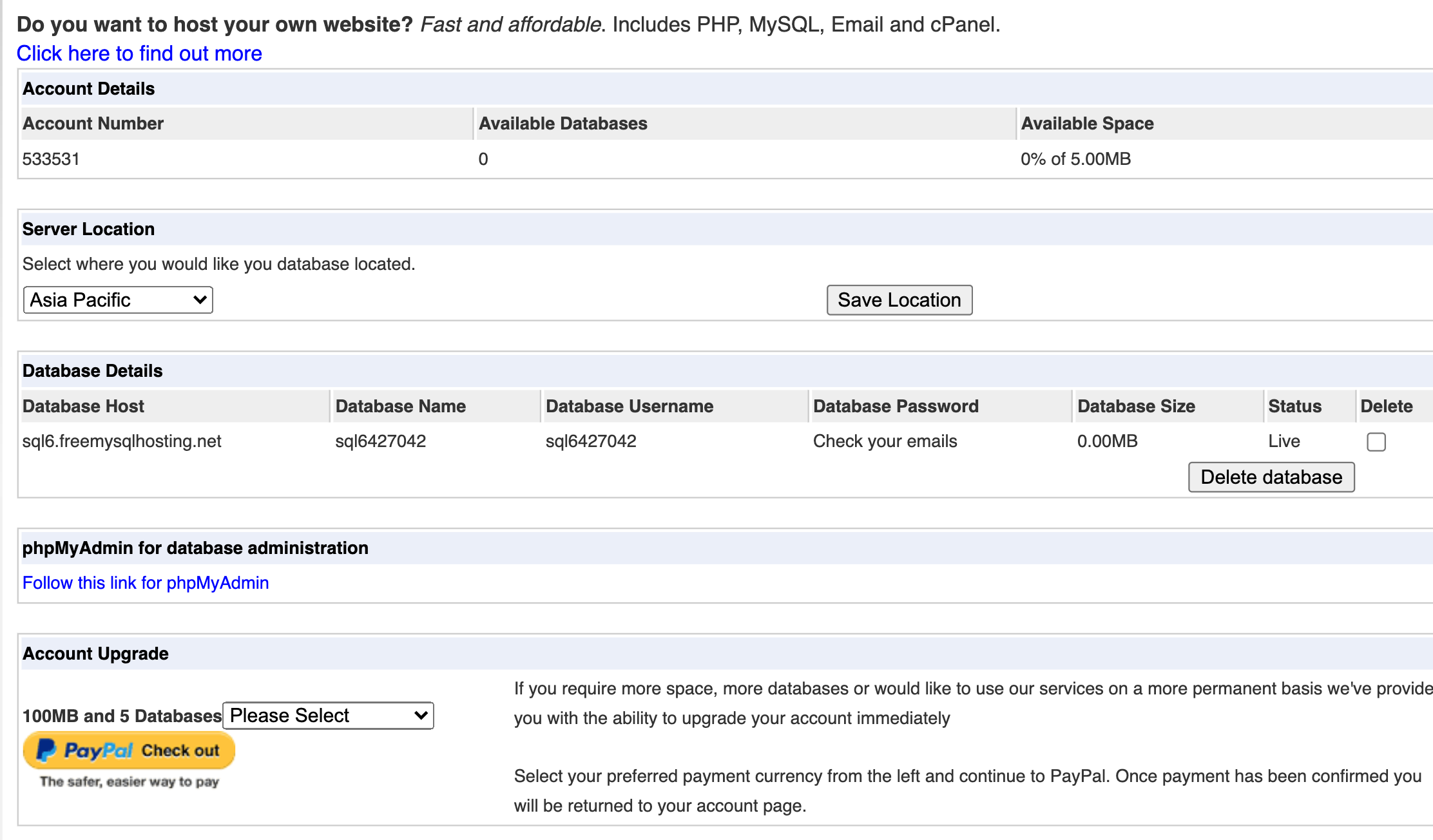Click the Server Location section heading

pos(89,229)
